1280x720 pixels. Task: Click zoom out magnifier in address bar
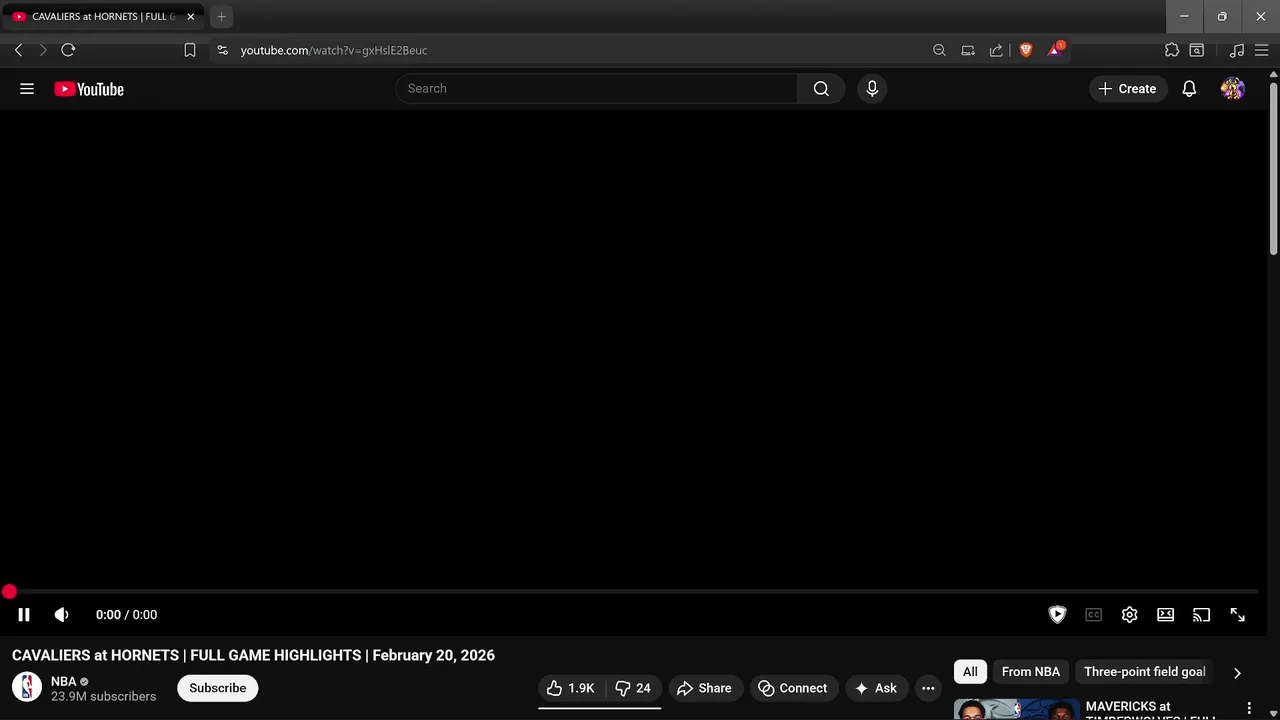pos(939,50)
